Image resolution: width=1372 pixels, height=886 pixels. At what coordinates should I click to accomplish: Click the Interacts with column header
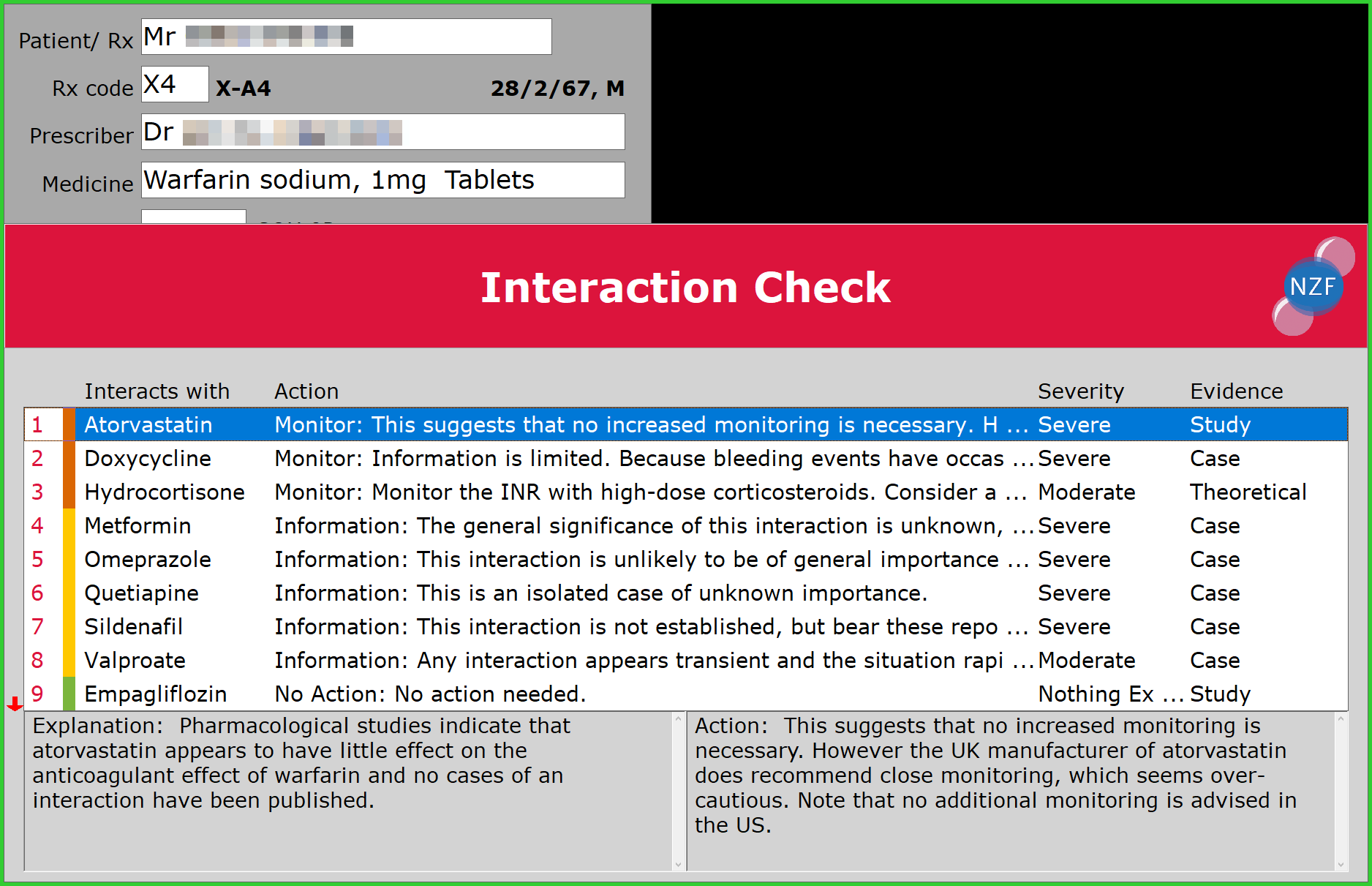coord(157,391)
